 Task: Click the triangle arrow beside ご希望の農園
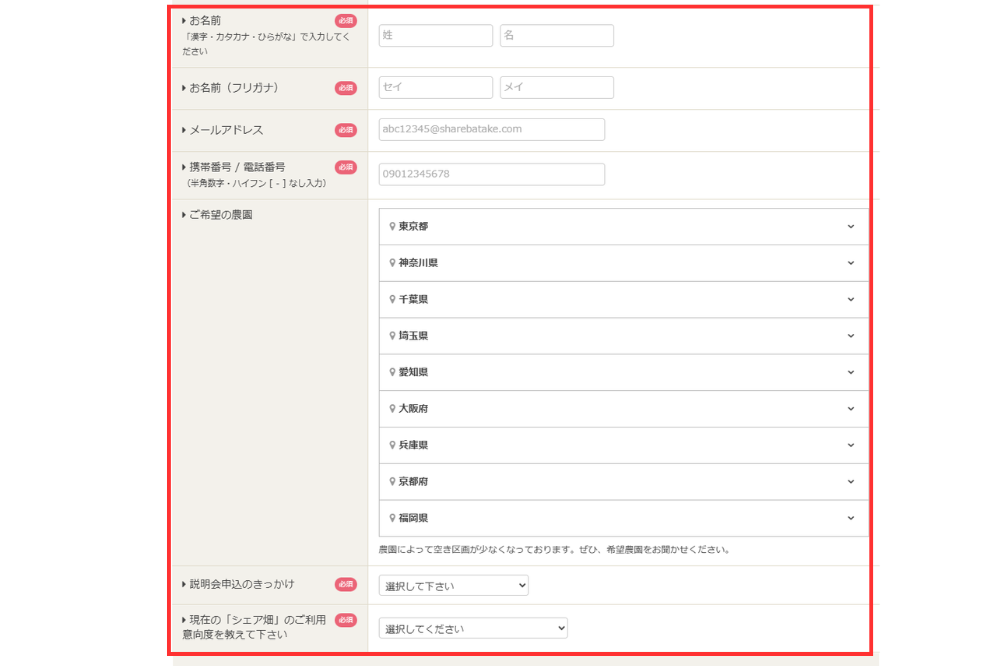coord(184,215)
